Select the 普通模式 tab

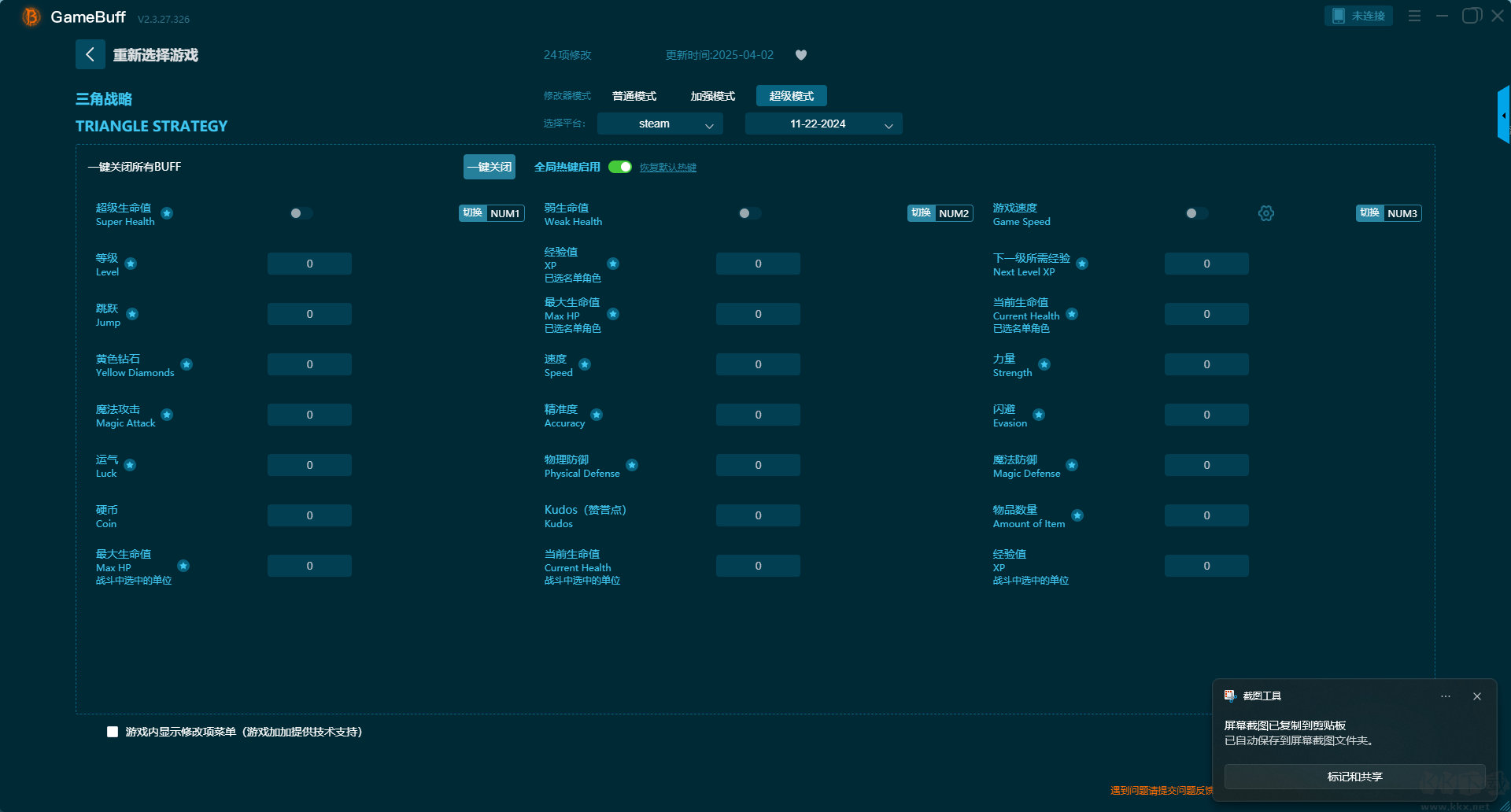click(634, 96)
